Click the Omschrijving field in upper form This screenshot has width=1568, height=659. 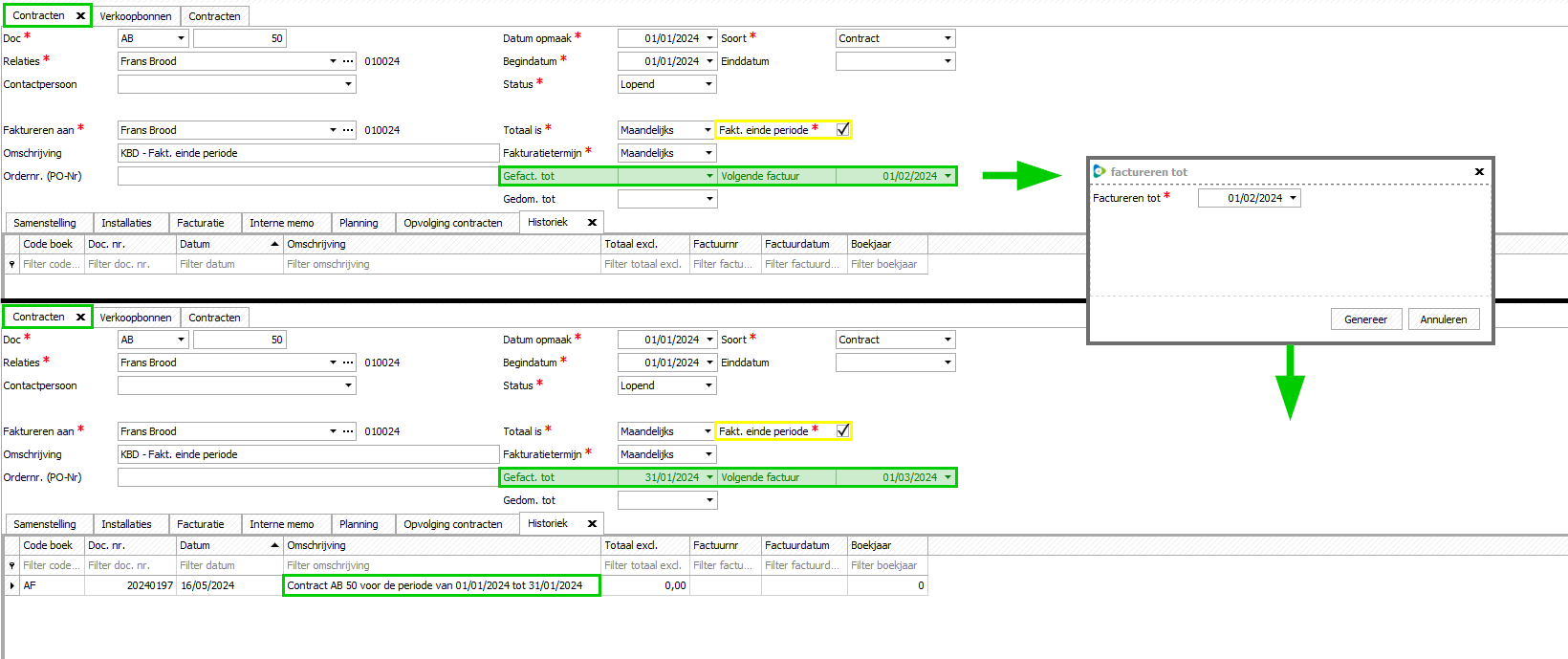pyautogui.click(x=308, y=153)
